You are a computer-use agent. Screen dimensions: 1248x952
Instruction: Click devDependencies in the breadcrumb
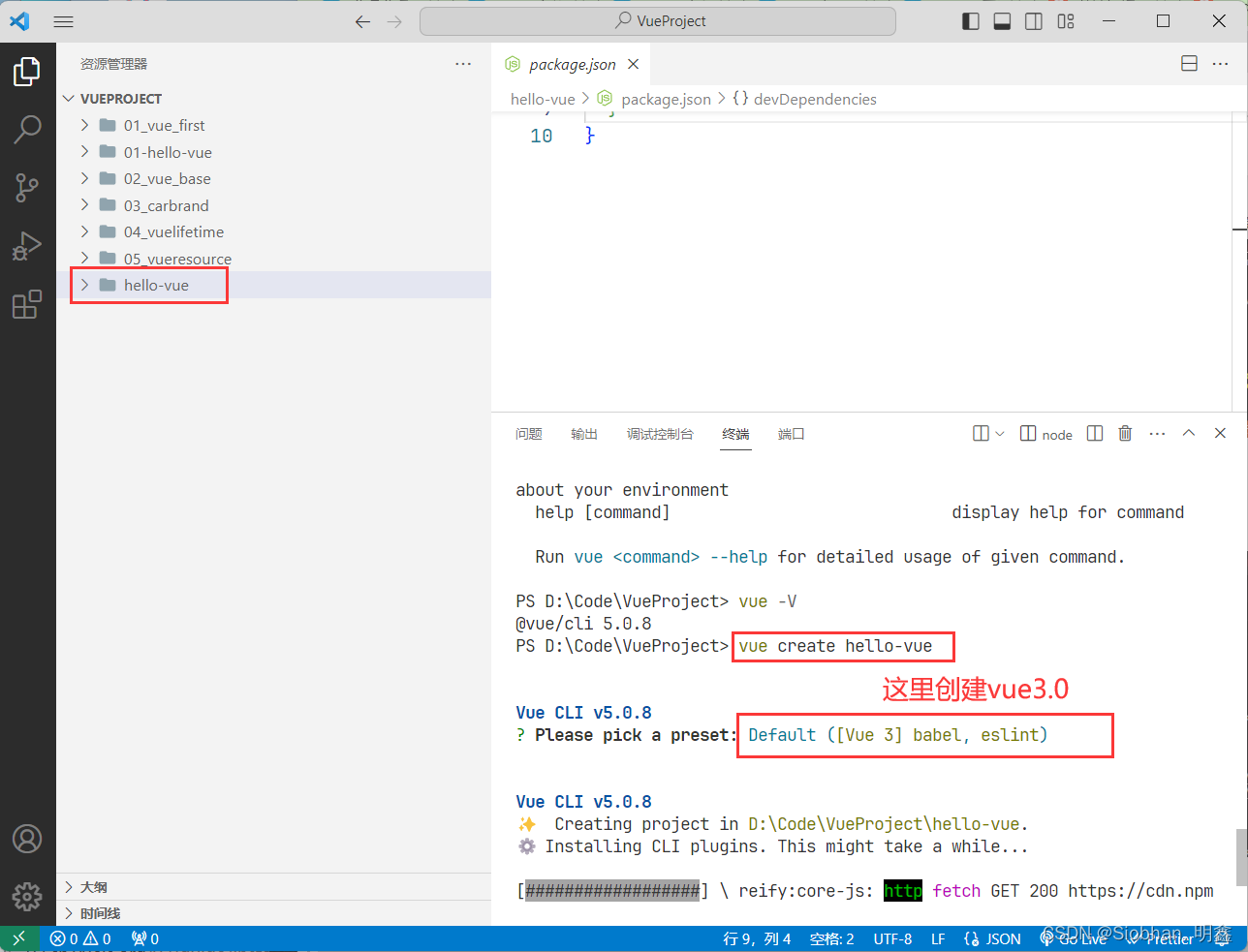[815, 99]
